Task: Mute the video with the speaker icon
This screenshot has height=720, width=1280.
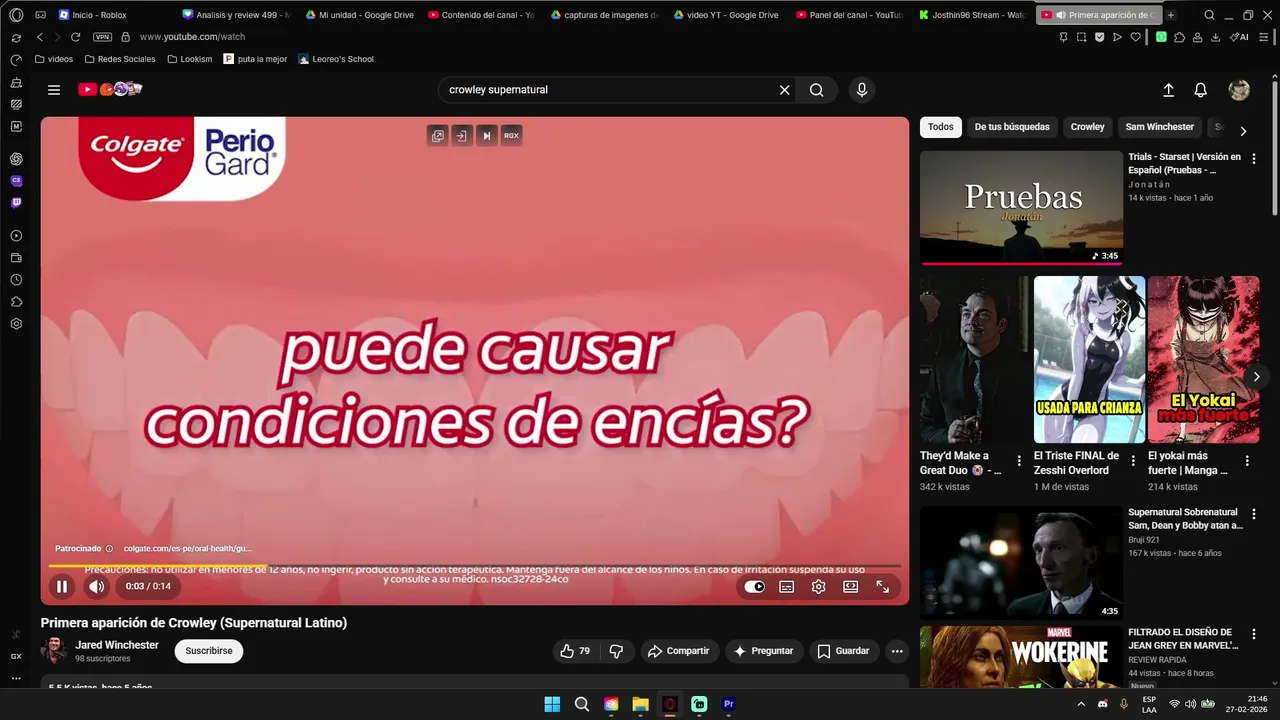Action: pyautogui.click(x=97, y=587)
